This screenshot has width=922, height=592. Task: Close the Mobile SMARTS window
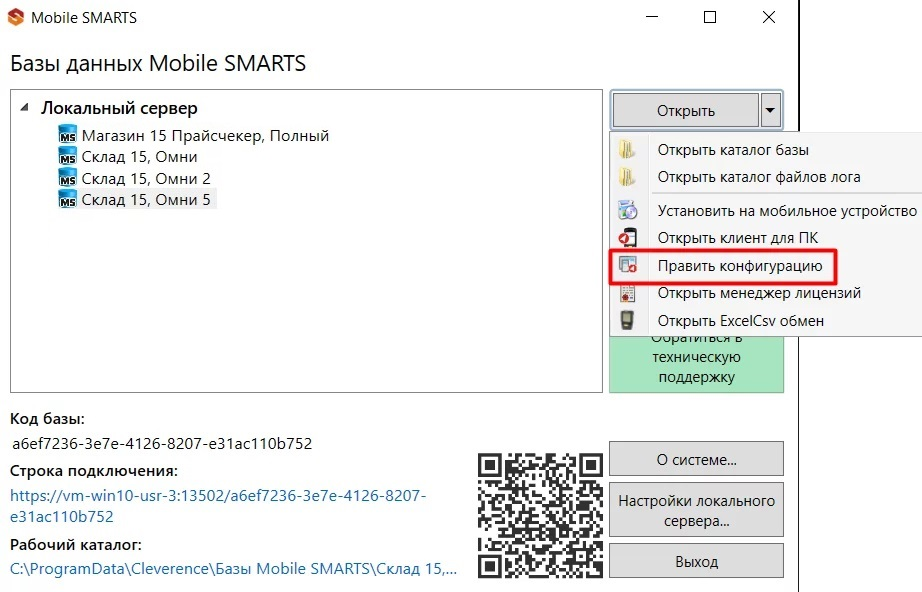(769, 17)
